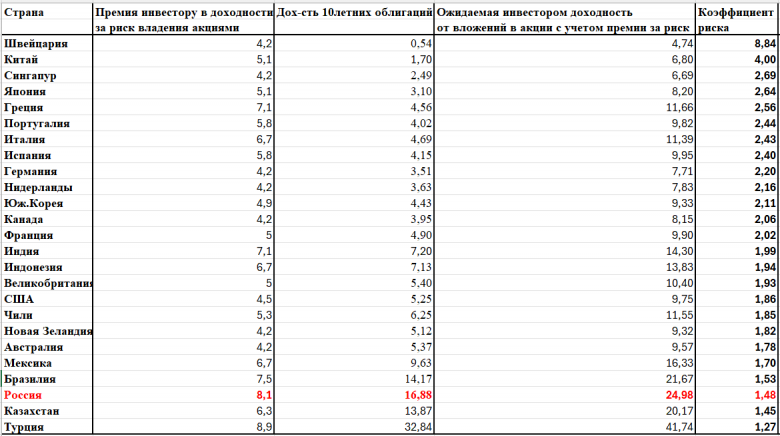Select the 'Бразилия' country cell
The width and height of the screenshot is (780, 436).
[30, 379]
